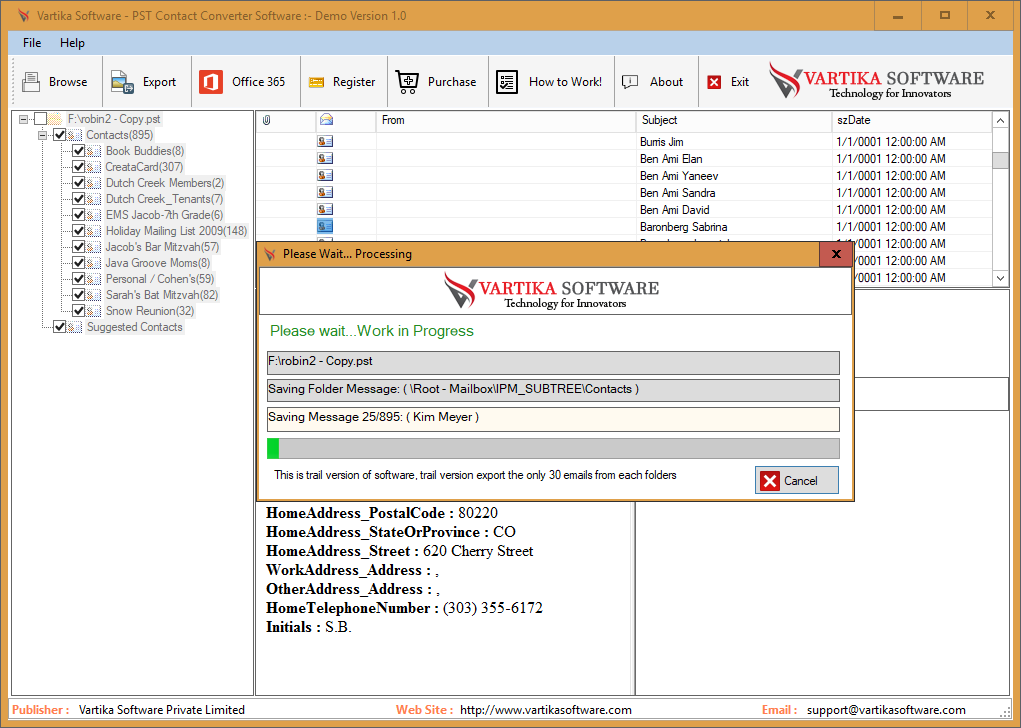This screenshot has width=1021, height=728.
Task: Uncheck the Suggested Contacts checkbox
Action: click(x=59, y=327)
